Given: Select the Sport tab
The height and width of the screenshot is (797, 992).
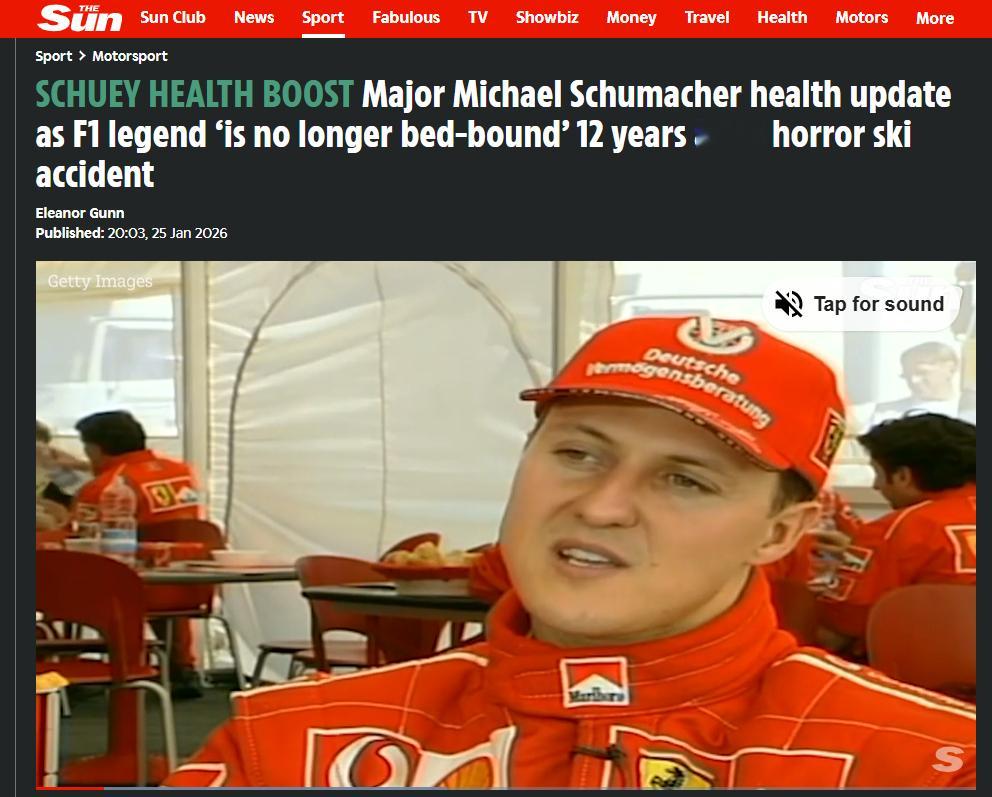Looking at the screenshot, I should [323, 18].
